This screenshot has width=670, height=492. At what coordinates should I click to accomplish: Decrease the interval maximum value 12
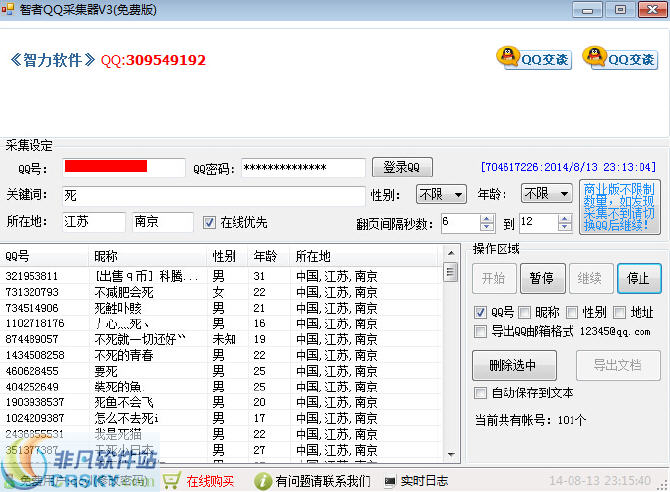[565, 227]
